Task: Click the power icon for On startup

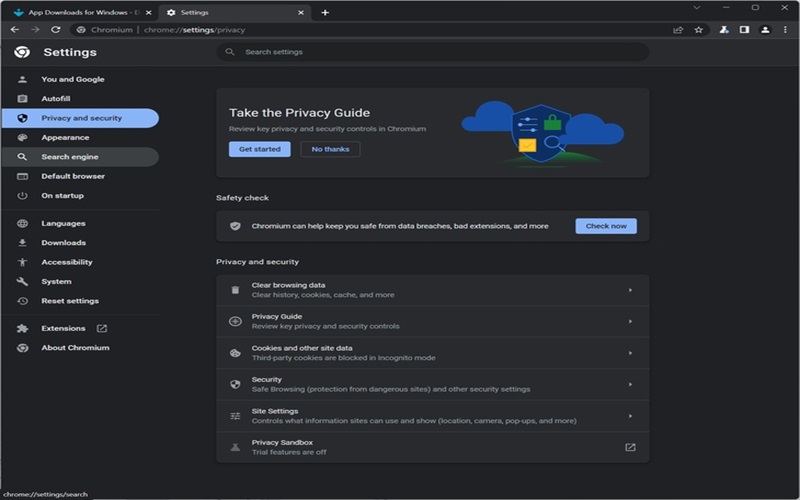Action: coord(22,195)
